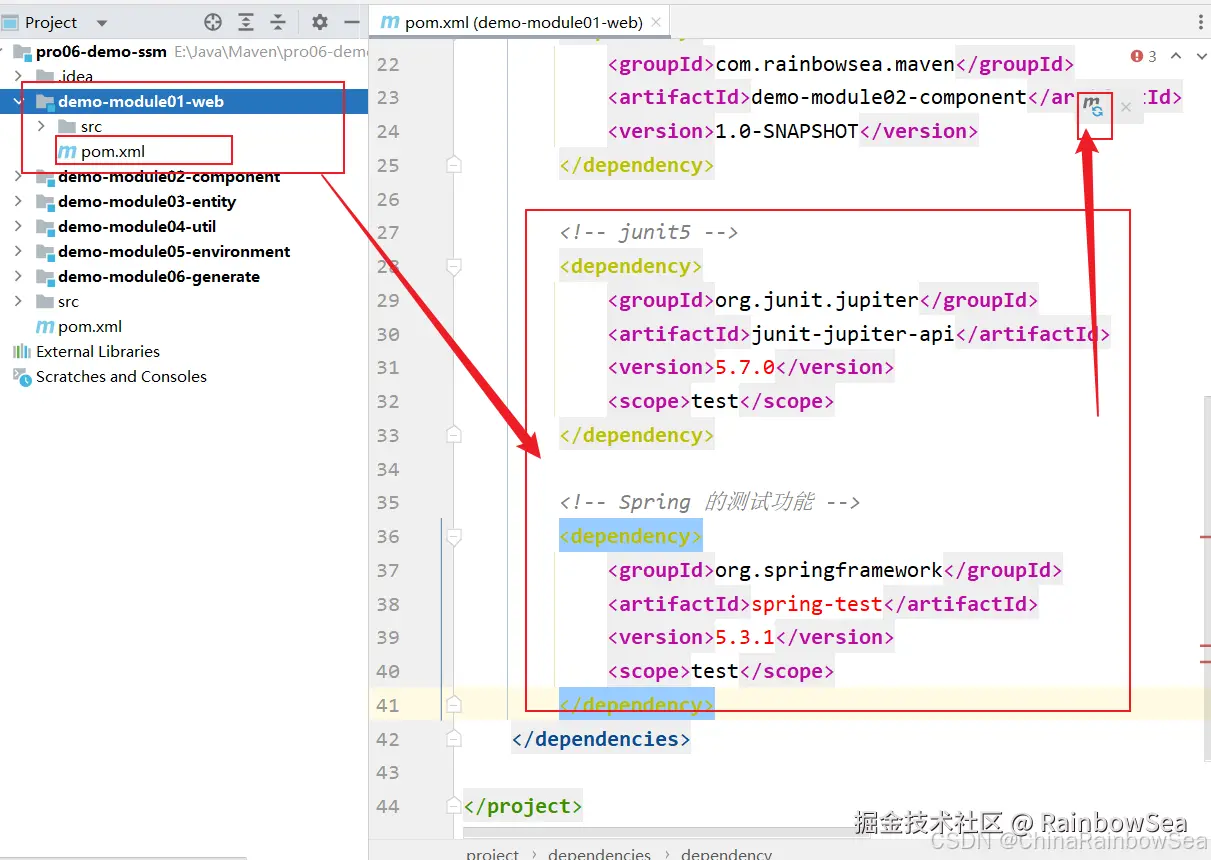Click the junit5 comment line
The height and width of the screenshot is (860, 1211).
[x=649, y=232]
